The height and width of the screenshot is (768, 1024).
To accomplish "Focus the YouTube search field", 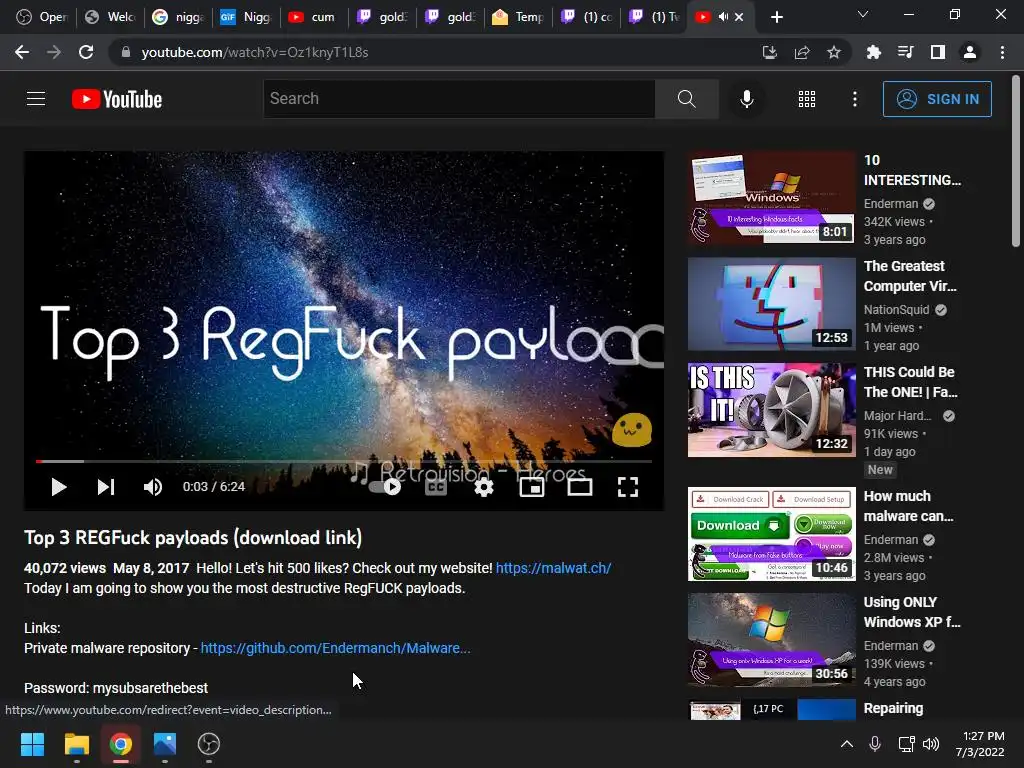I will tap(459, 99).
